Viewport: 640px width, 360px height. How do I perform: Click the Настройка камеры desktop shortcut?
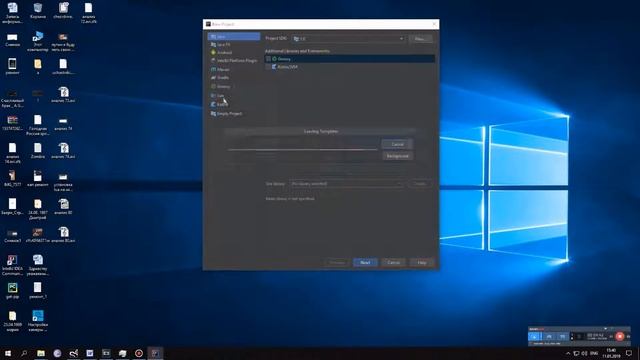point(38,320)
